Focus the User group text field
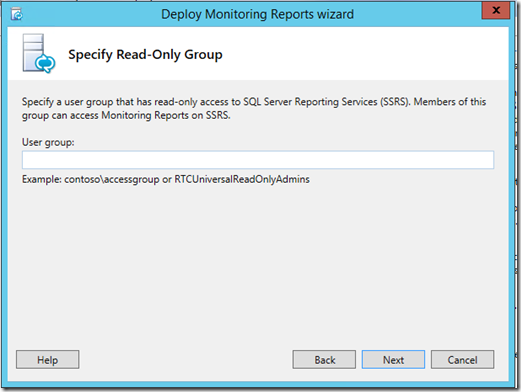The width and height of the screenshot is (521, 392). click(258, 160)
